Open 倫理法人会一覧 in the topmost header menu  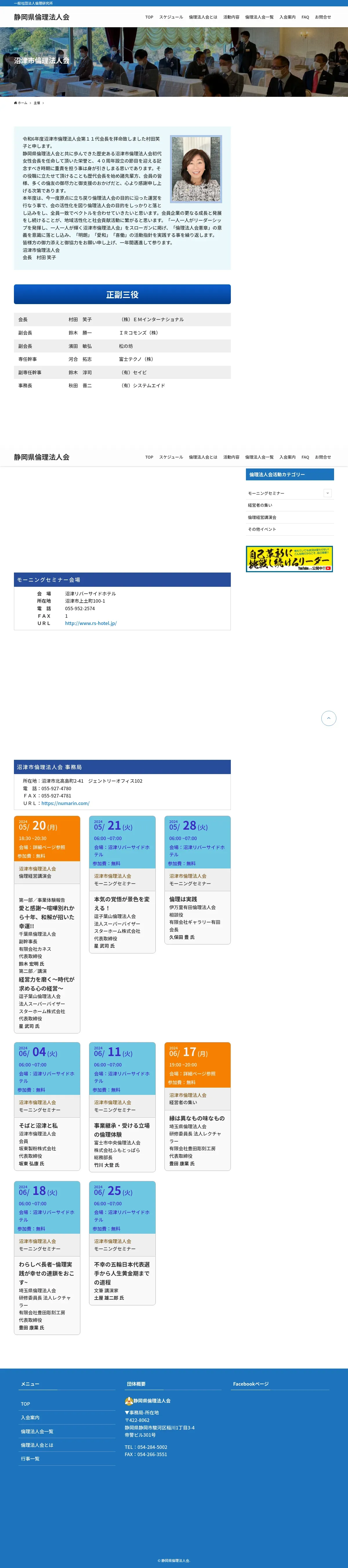tap(260, 17)
